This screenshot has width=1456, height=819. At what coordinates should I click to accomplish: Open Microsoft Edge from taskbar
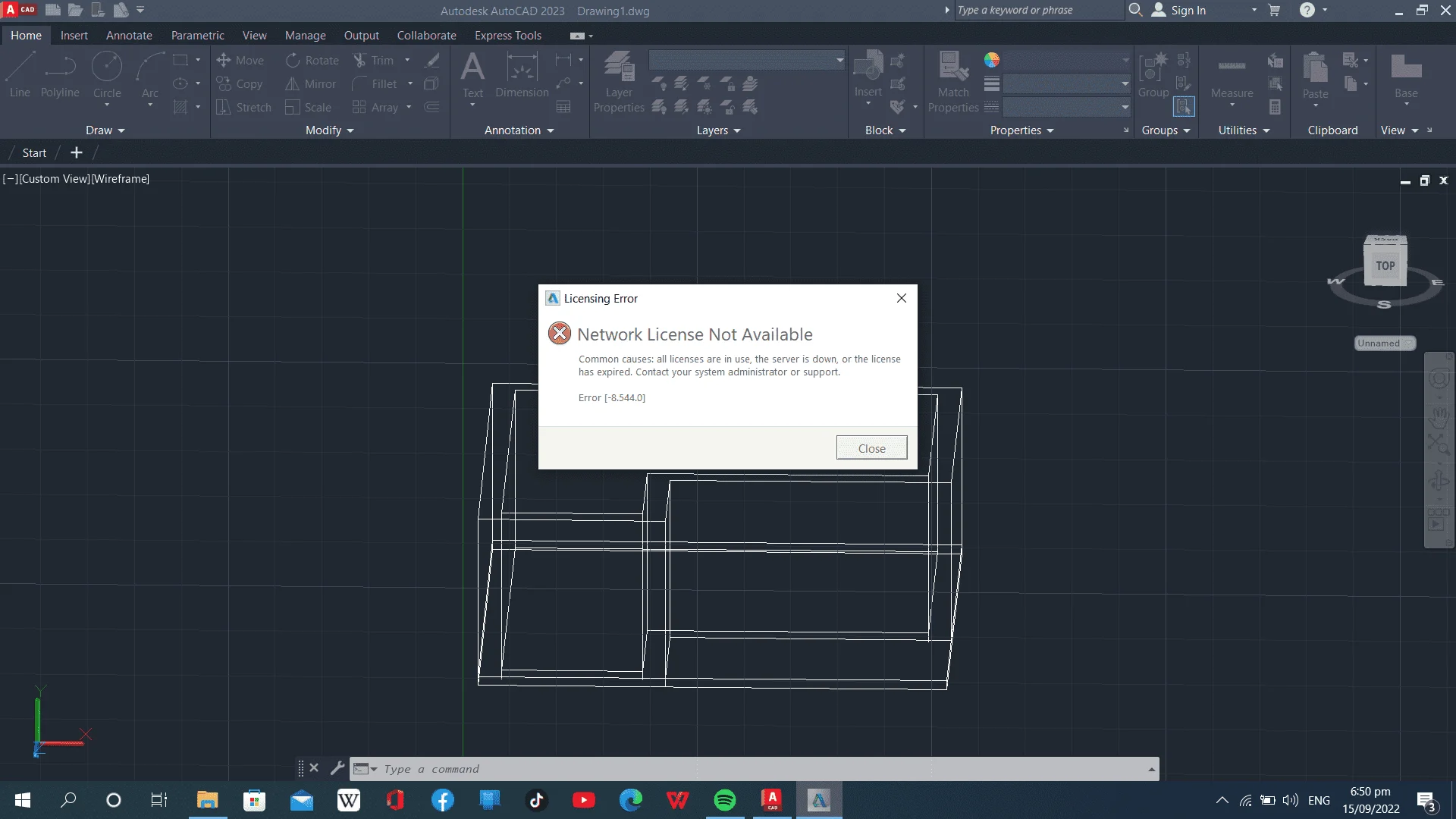pyautogui.click(x=630, y=800)
